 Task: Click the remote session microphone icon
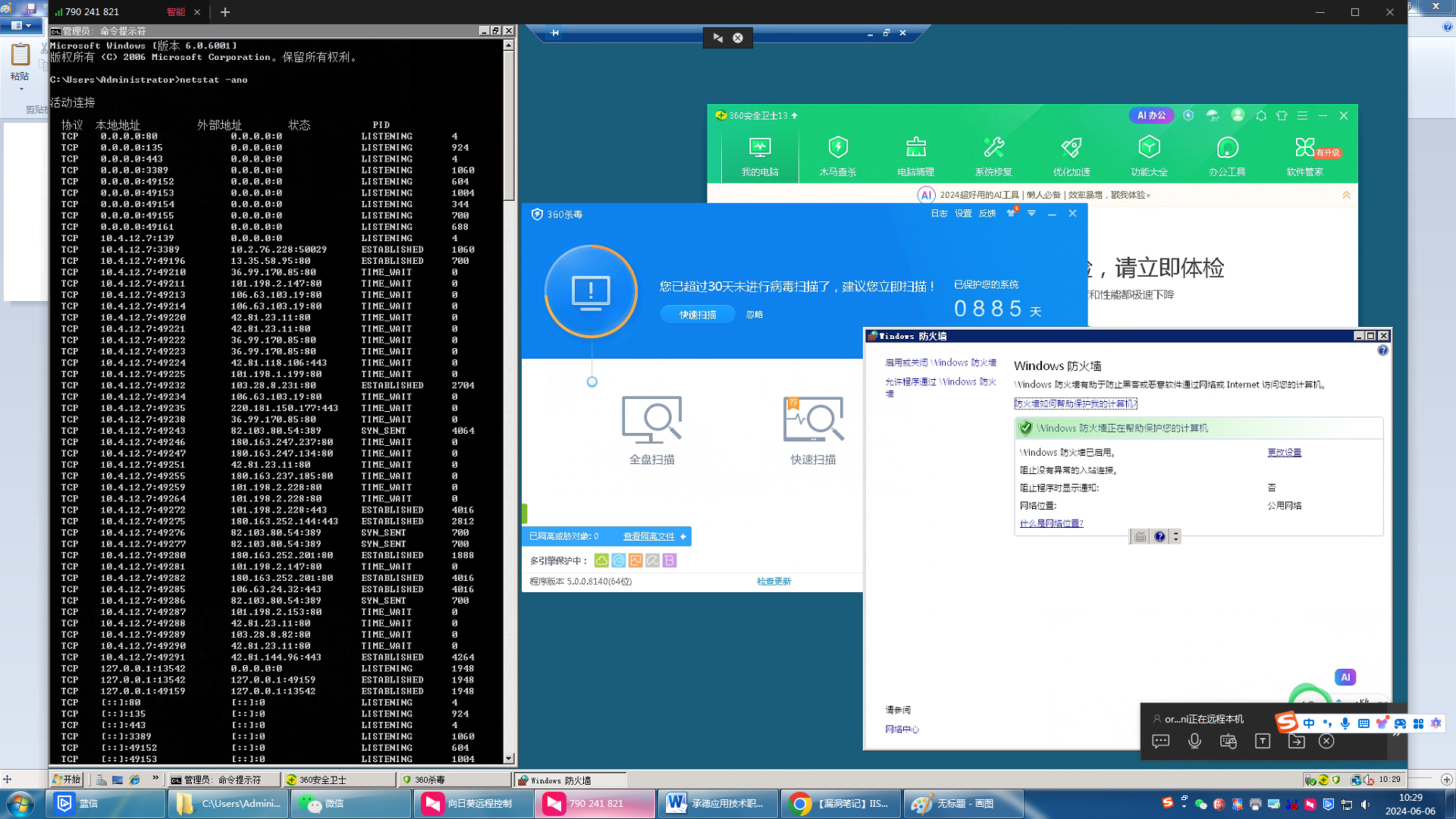pyautogui.click(x=1194, y=742)
